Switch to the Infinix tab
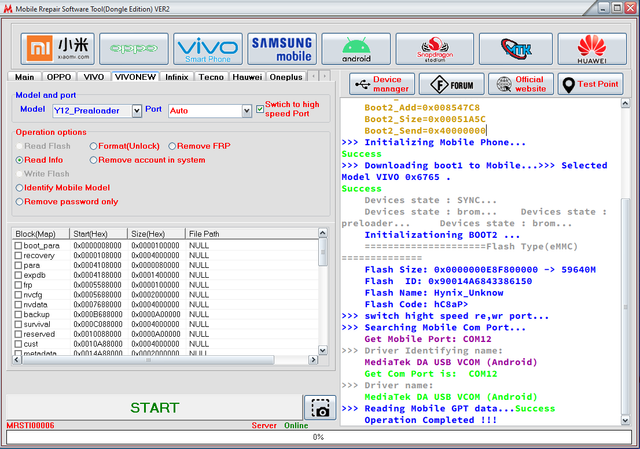The image size is (640, 449). point(177,77)
